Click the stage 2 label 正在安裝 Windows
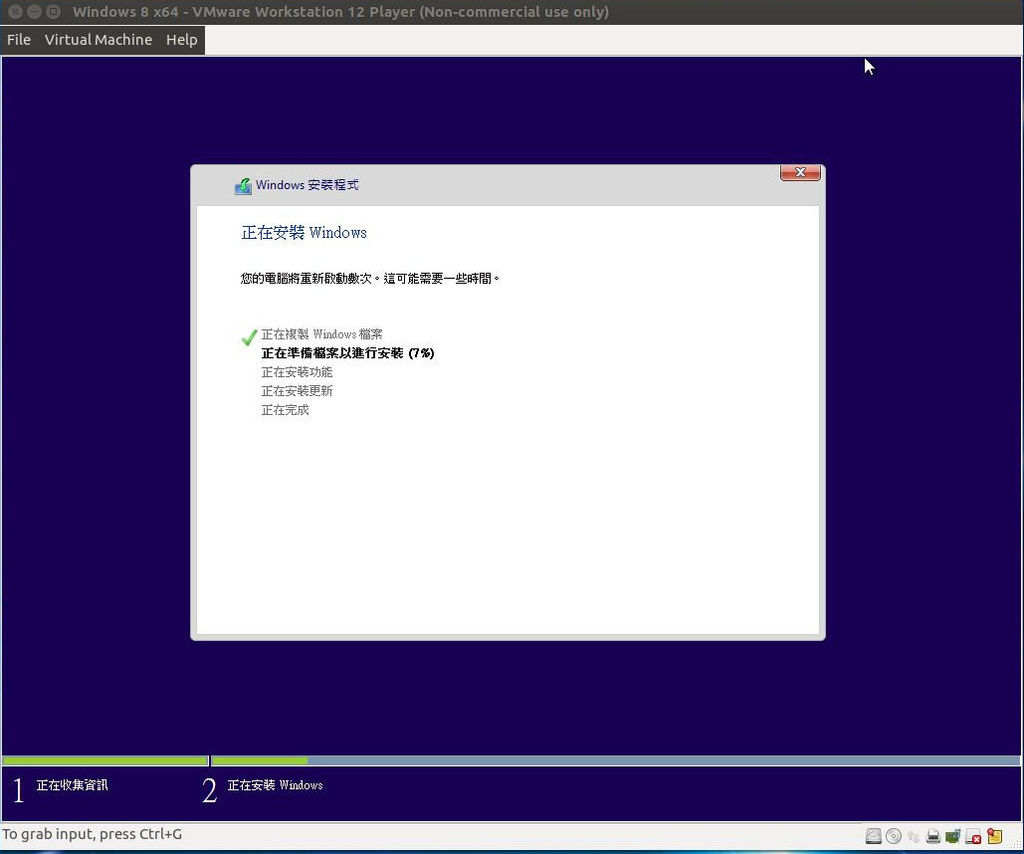 tap(275, 785)
